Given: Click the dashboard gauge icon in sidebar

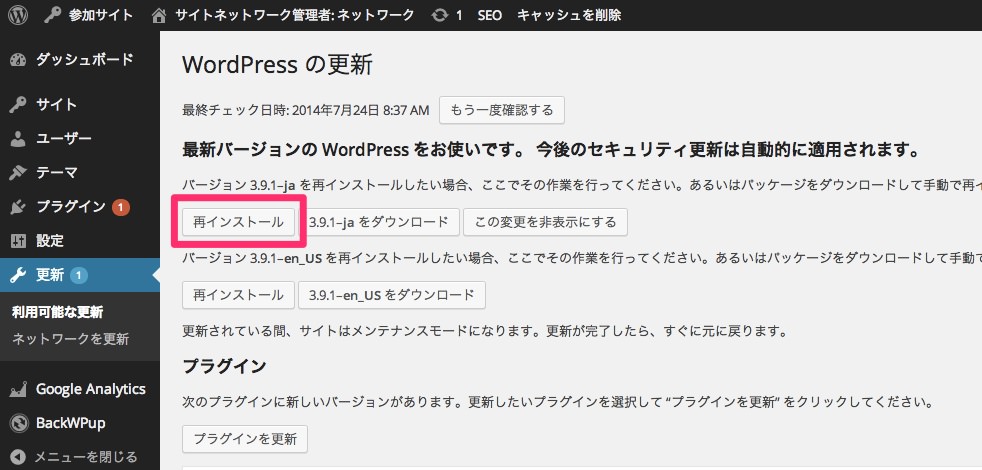Looking at the screenshot, I should point(18,60).
